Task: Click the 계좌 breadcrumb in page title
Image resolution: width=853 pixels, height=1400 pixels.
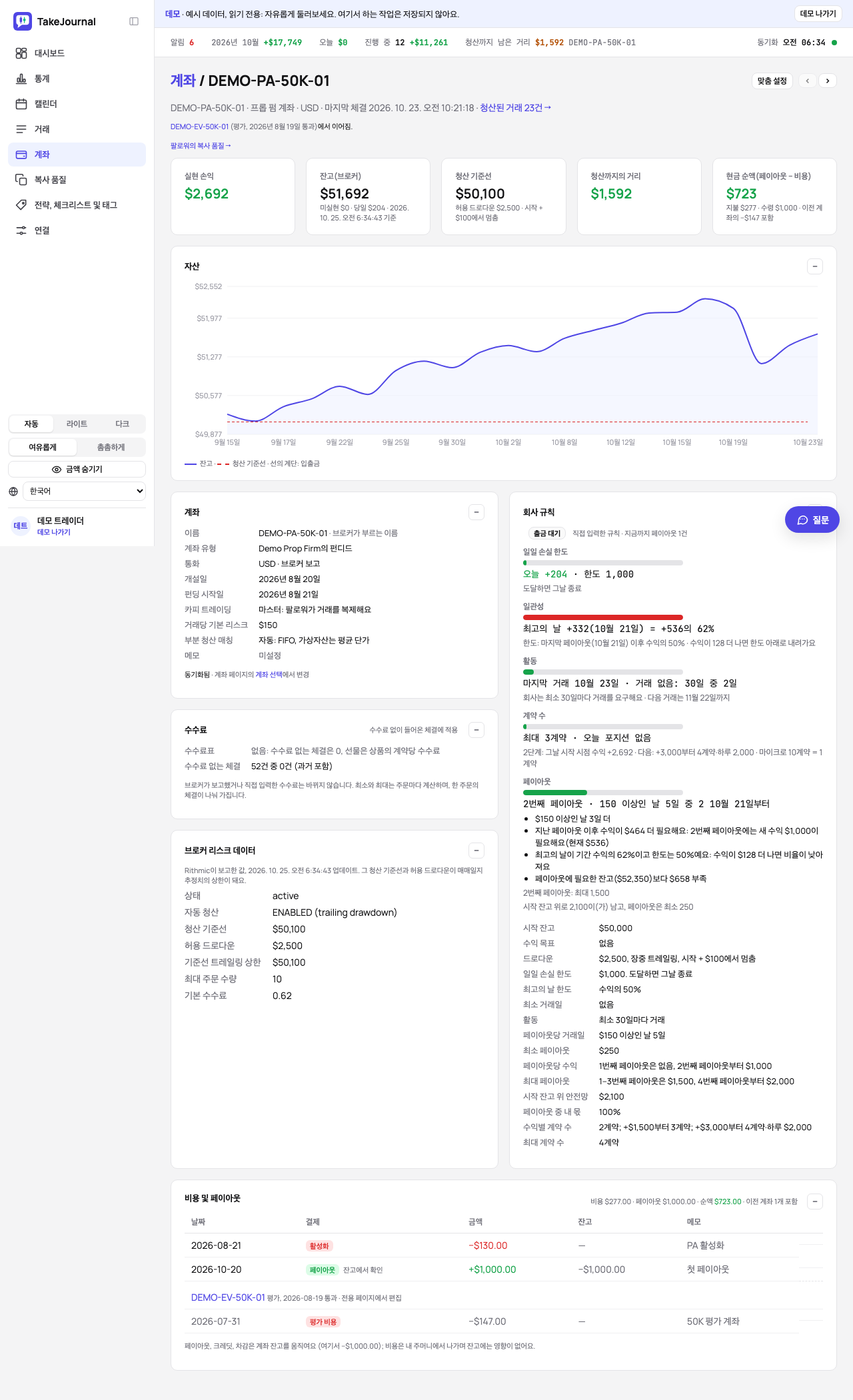Action: click(183, 81)
